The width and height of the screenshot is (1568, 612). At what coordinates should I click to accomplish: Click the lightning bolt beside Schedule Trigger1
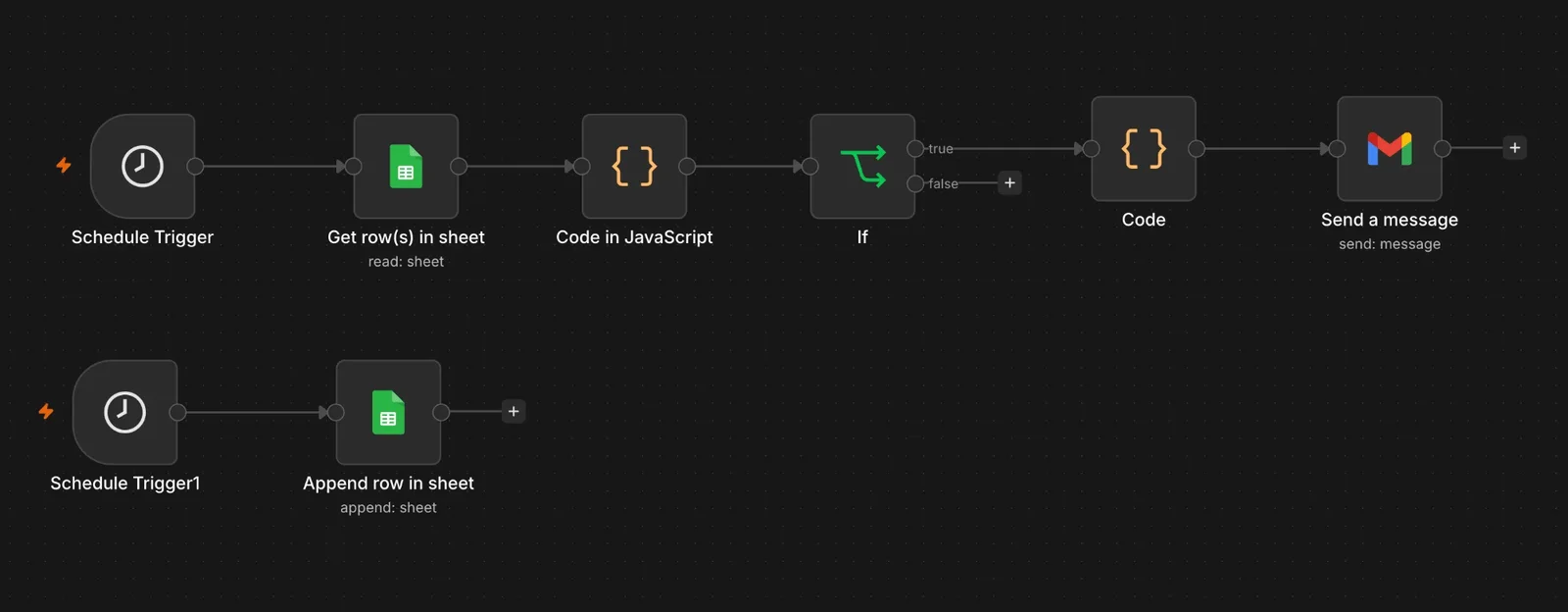pos(46,411)
